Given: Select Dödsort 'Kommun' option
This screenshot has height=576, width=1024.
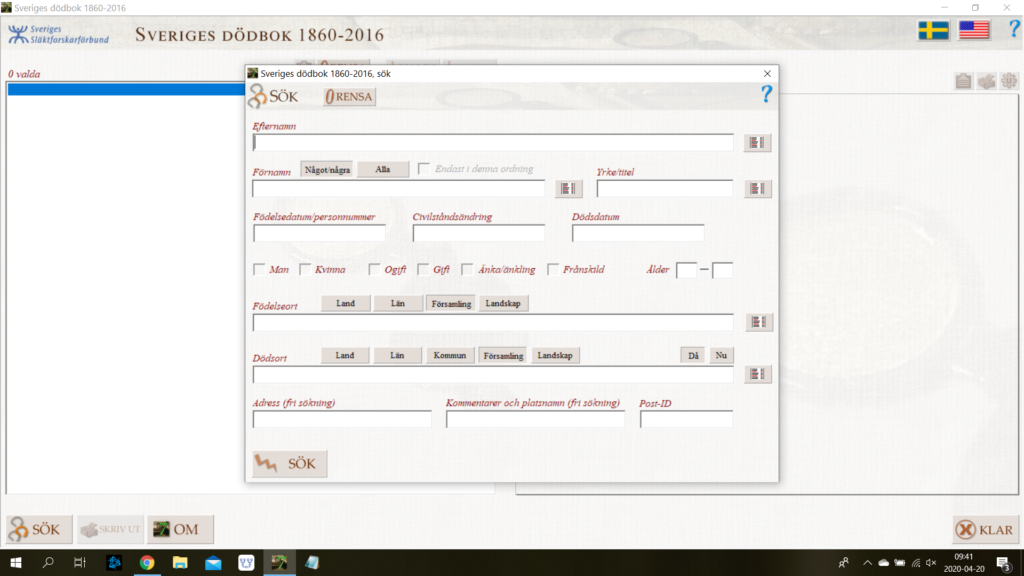Looking at the screenshot, I should [x=450, y=356].
